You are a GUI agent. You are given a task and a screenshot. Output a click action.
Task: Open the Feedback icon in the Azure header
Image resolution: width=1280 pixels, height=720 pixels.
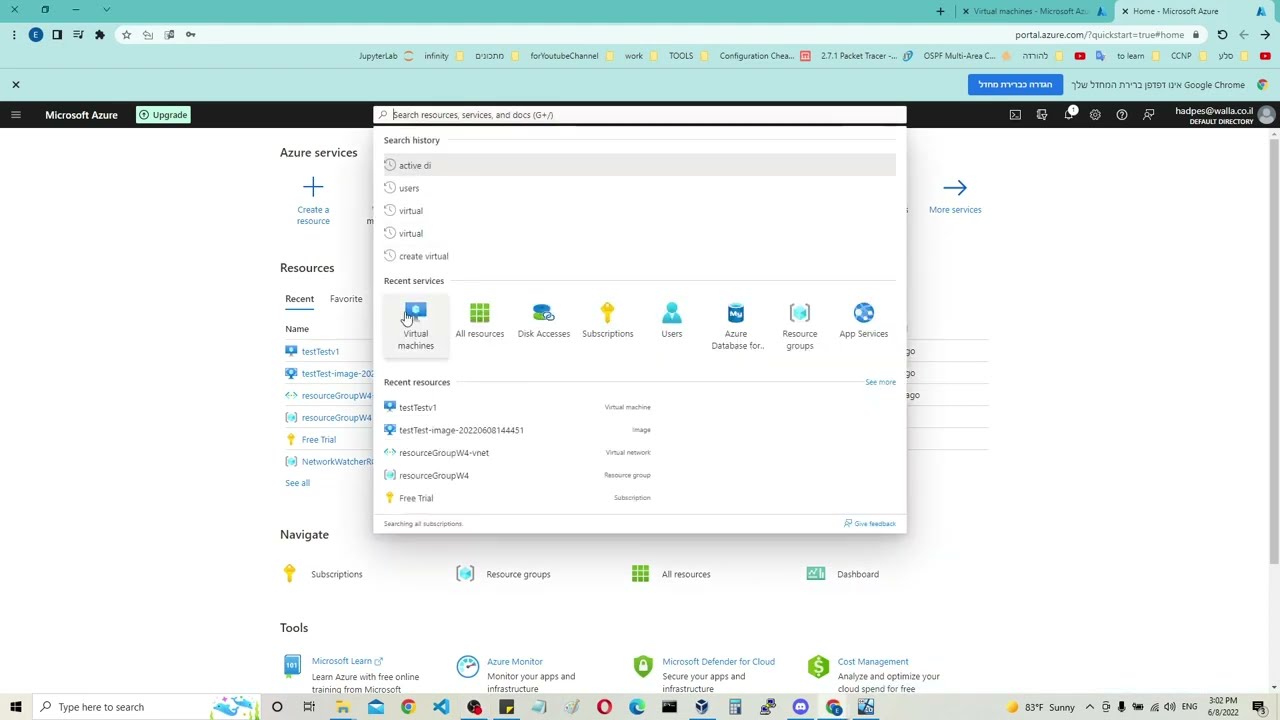pos(1149,115)
